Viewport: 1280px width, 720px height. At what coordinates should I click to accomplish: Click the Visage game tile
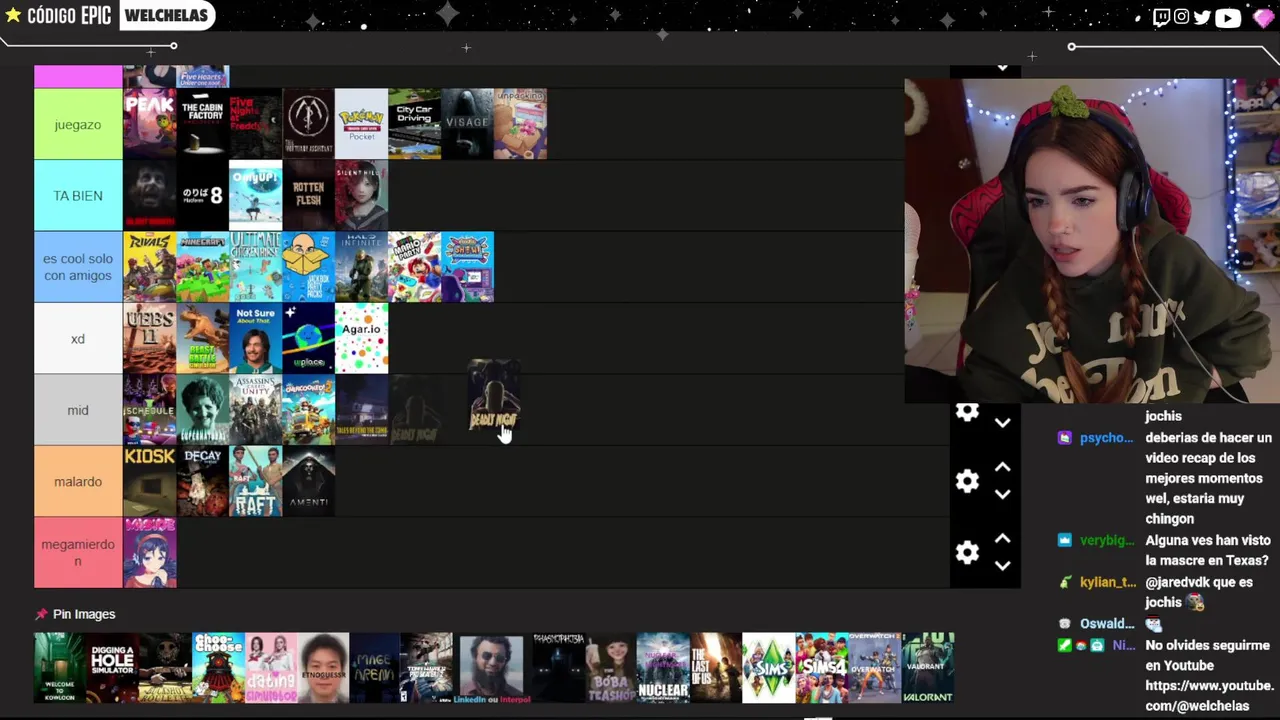467,124
